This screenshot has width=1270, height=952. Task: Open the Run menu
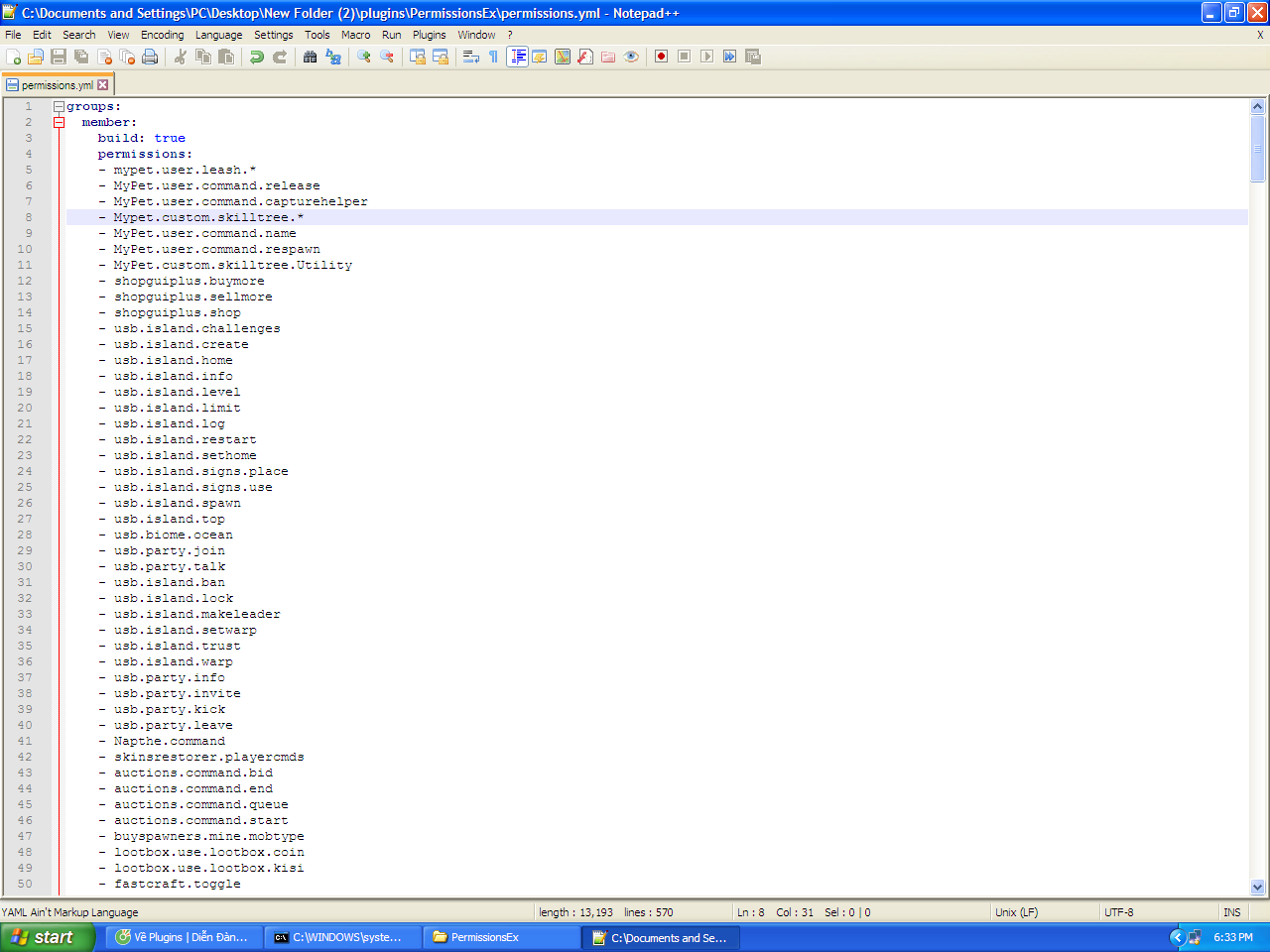tap(392, 35)
